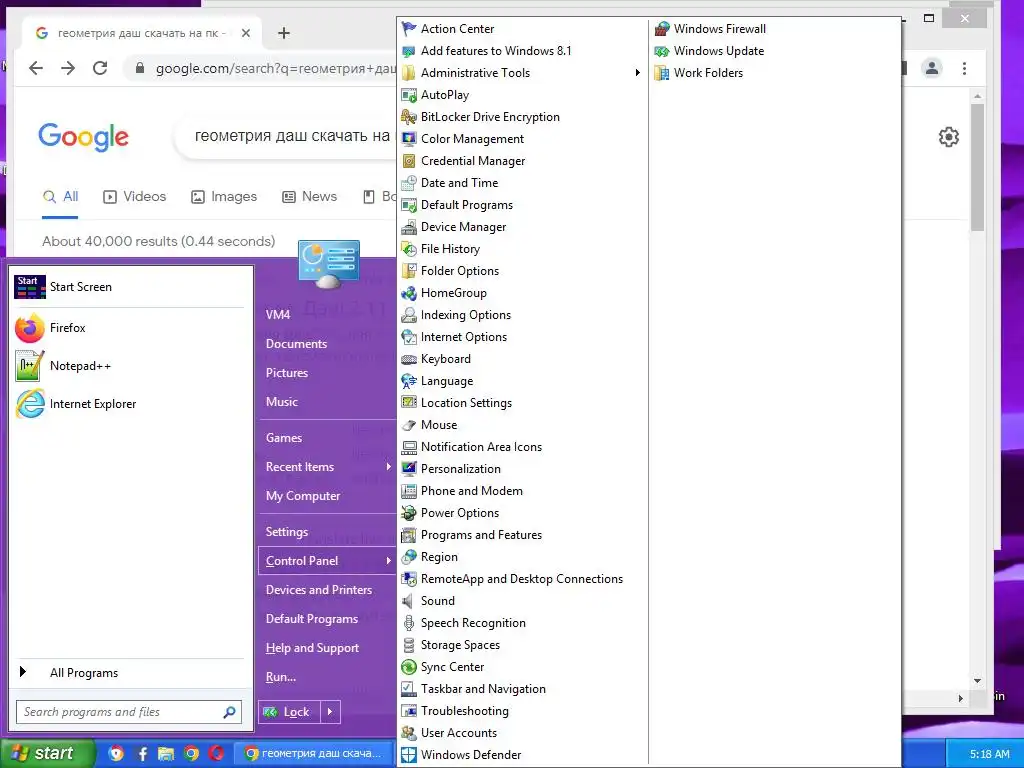The image size is (1024, 768).
Task: Click the Chrome vertical scrollbar thumb
Action: (x=977, y=167)
